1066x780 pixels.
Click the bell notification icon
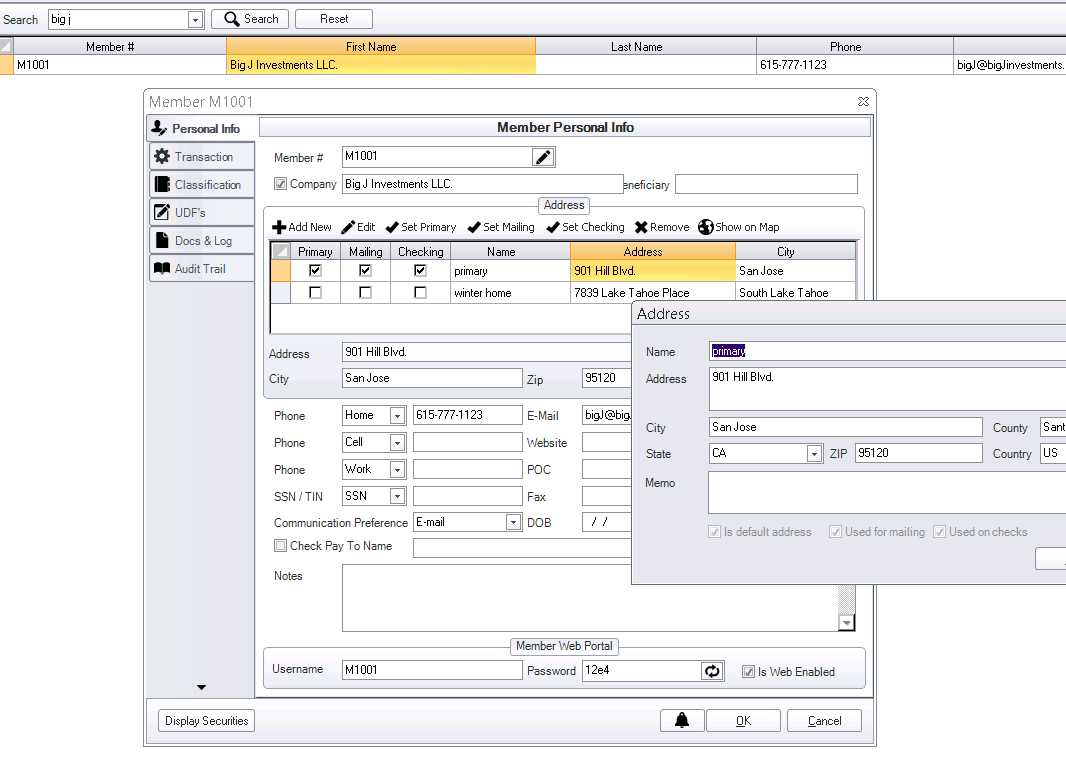point(682,720)
